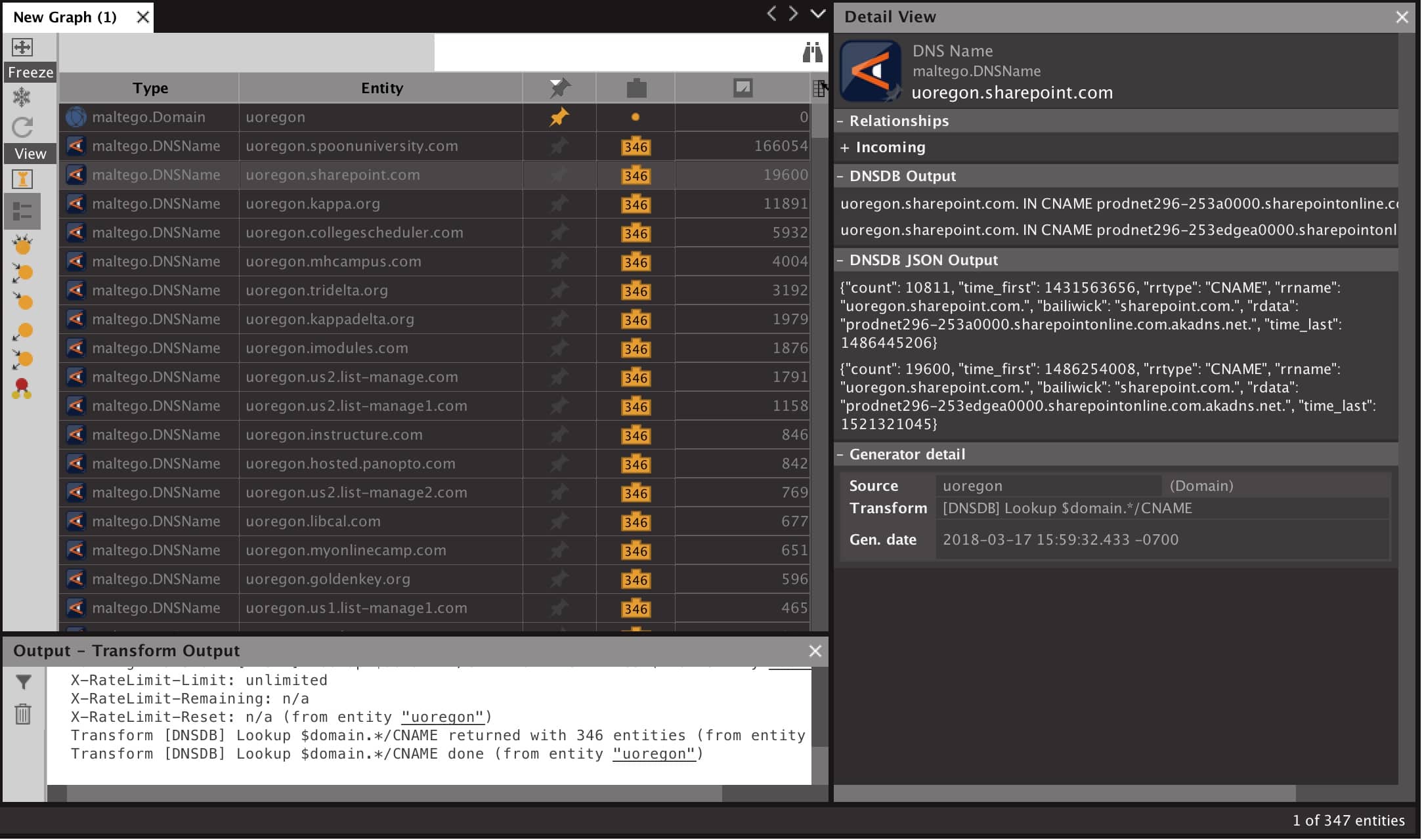Click the orange dot in uoregon domain row
1422x840 pixels.
tap(635, 117)
